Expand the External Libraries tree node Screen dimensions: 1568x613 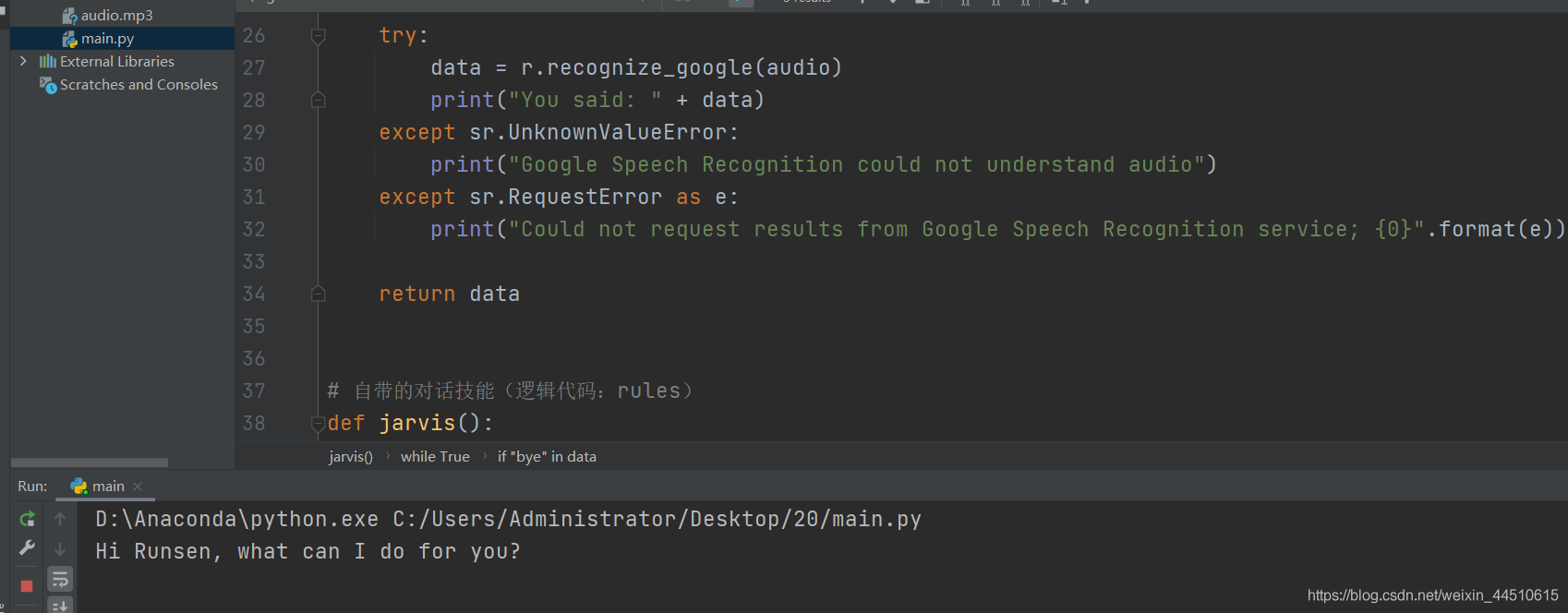(x=23, y=62)
